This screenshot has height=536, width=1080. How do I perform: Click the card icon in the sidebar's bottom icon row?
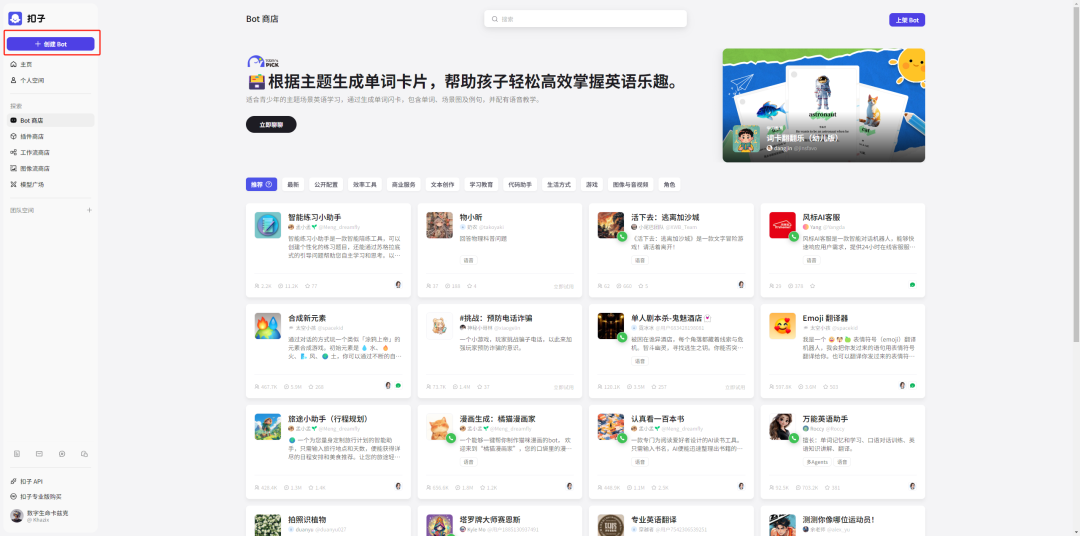[39, 454]
